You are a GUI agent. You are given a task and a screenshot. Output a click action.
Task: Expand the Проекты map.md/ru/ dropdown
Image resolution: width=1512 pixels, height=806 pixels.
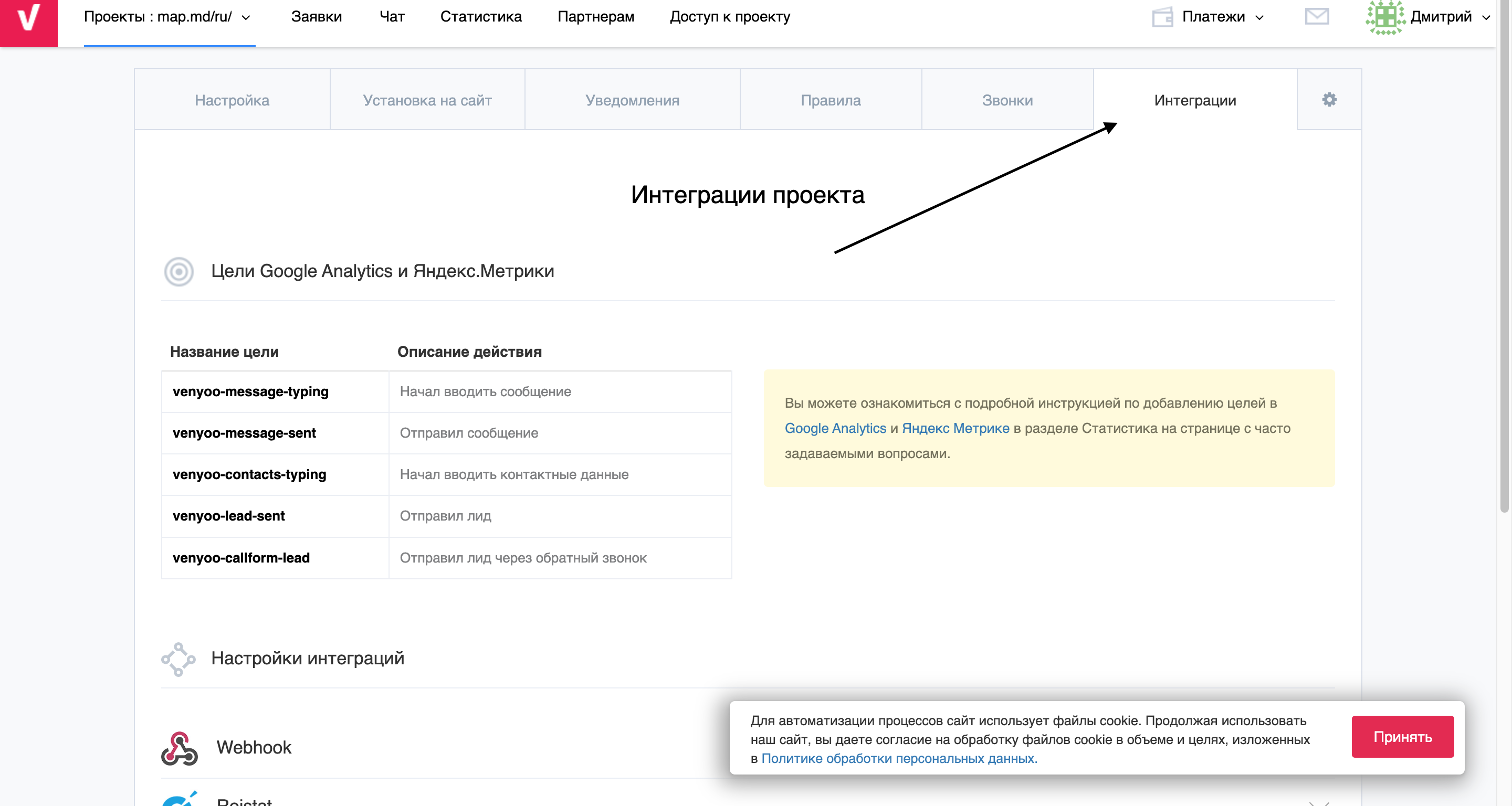point(168,17)
